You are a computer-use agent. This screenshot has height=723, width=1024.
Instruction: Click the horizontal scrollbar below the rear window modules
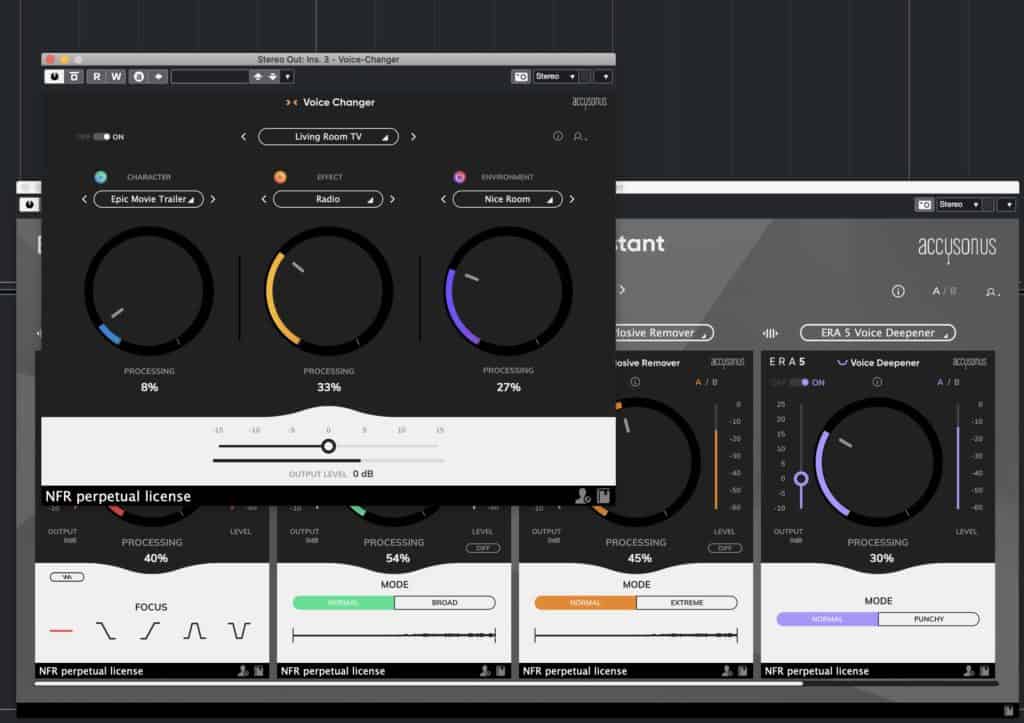coord(419,683)
